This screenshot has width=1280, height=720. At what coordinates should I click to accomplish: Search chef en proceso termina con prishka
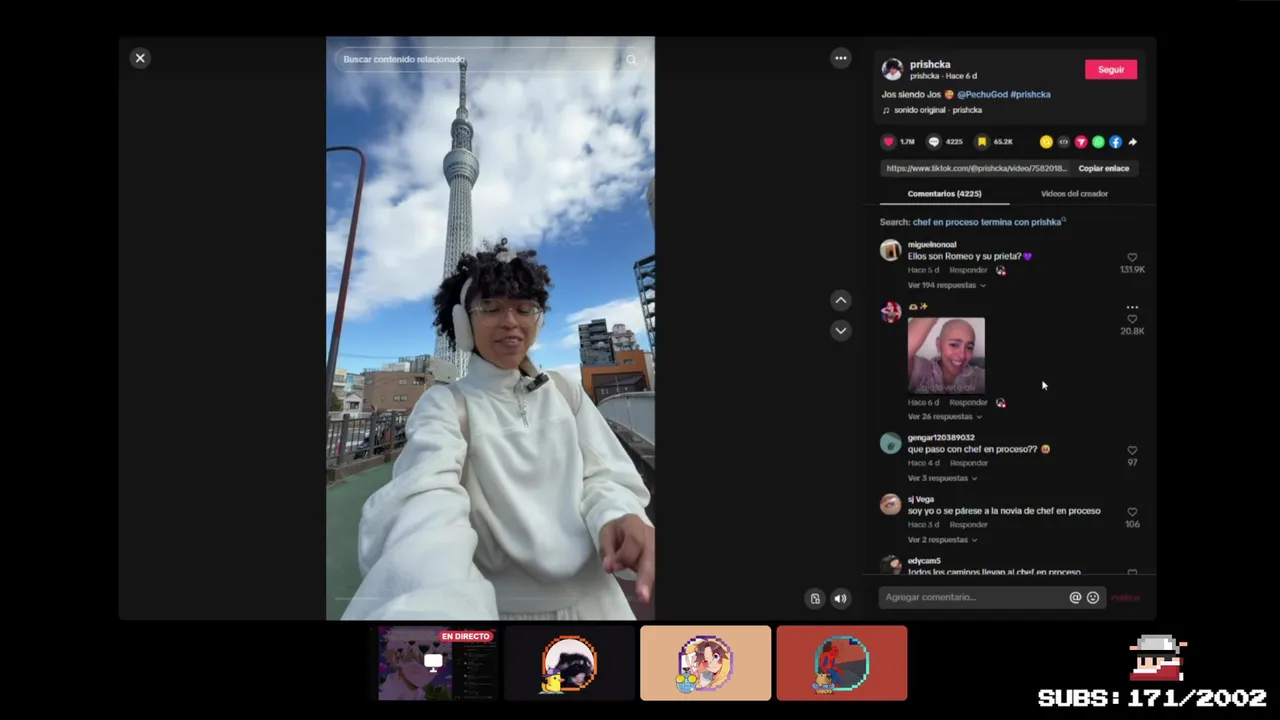987,222
